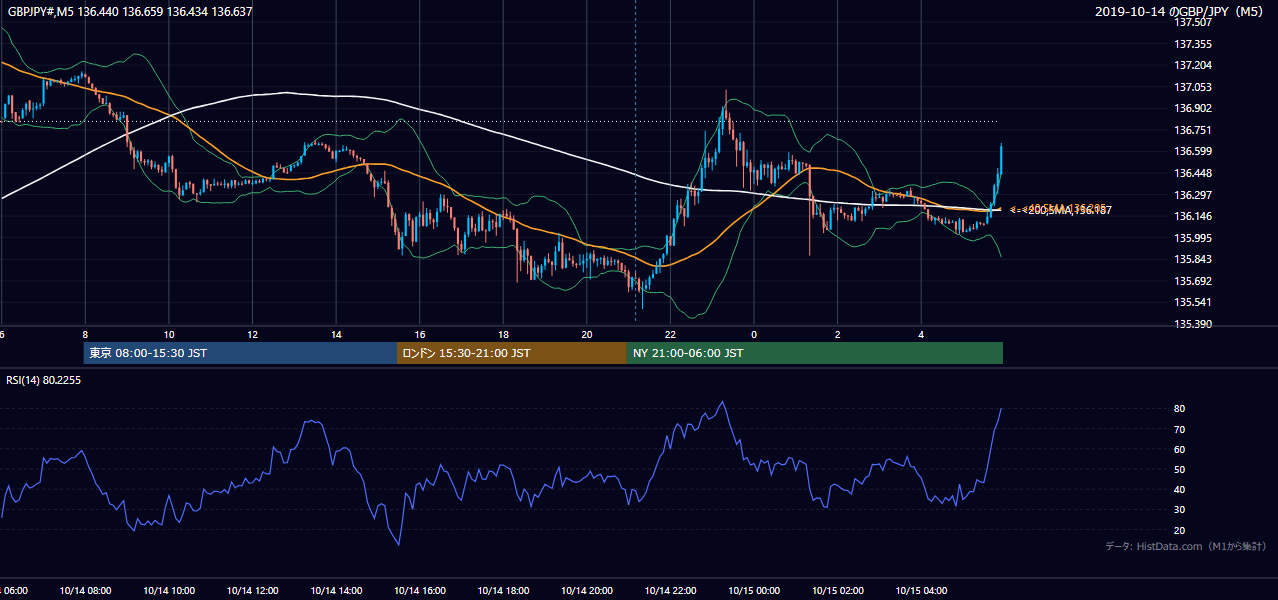Viewport: 1278px width, 600px height.
Task: Click the 10/14 18:00 date label
Action: tap(503, 591)
